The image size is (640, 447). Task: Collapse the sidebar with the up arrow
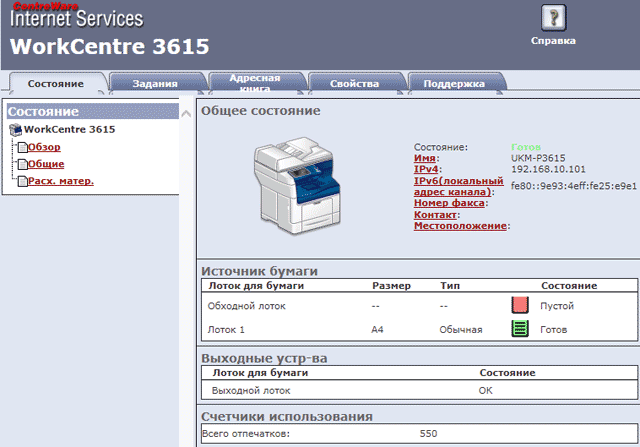coord(186,113)
